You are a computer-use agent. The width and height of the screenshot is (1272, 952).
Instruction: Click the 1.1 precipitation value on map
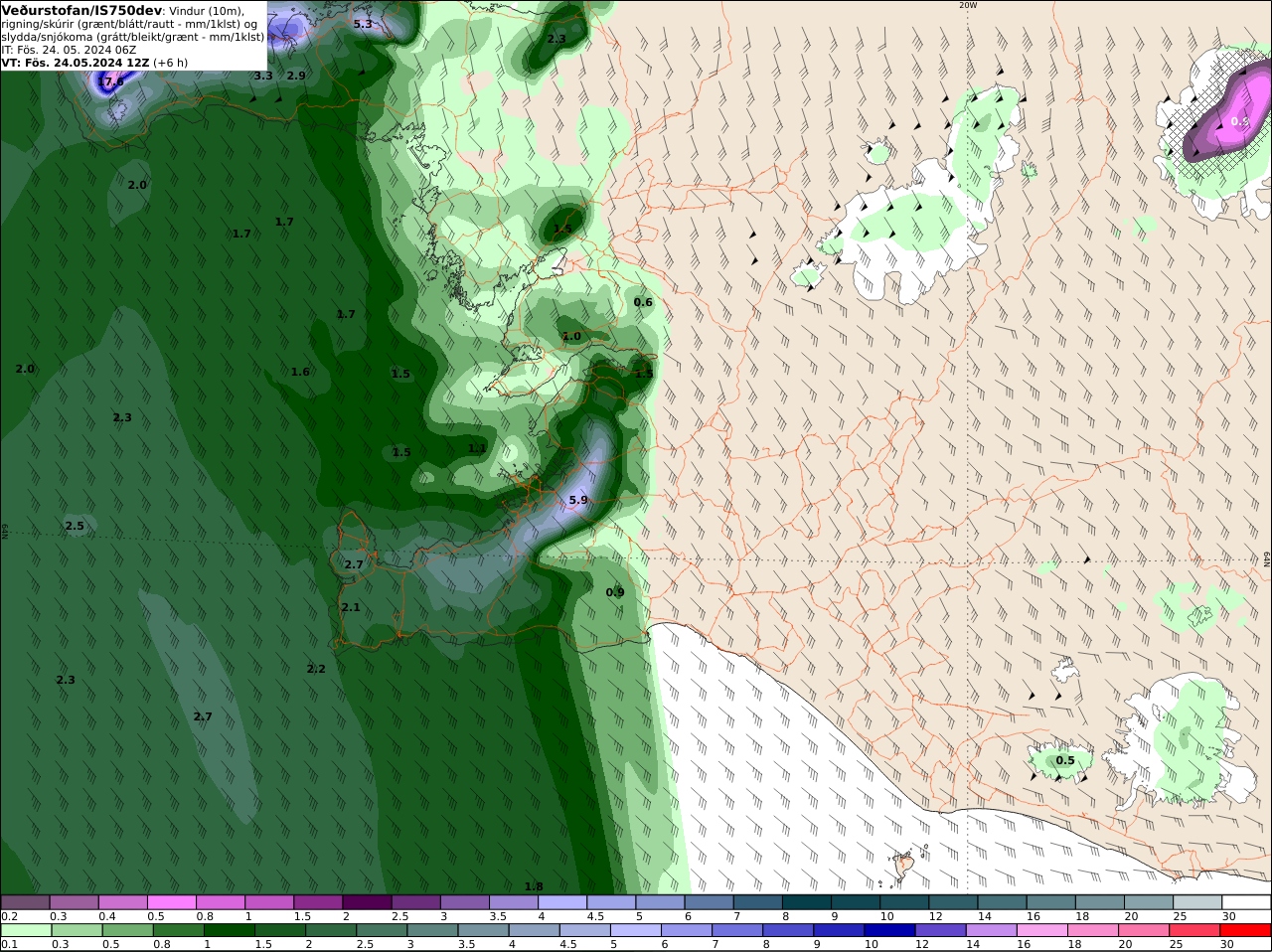point(477,448)
